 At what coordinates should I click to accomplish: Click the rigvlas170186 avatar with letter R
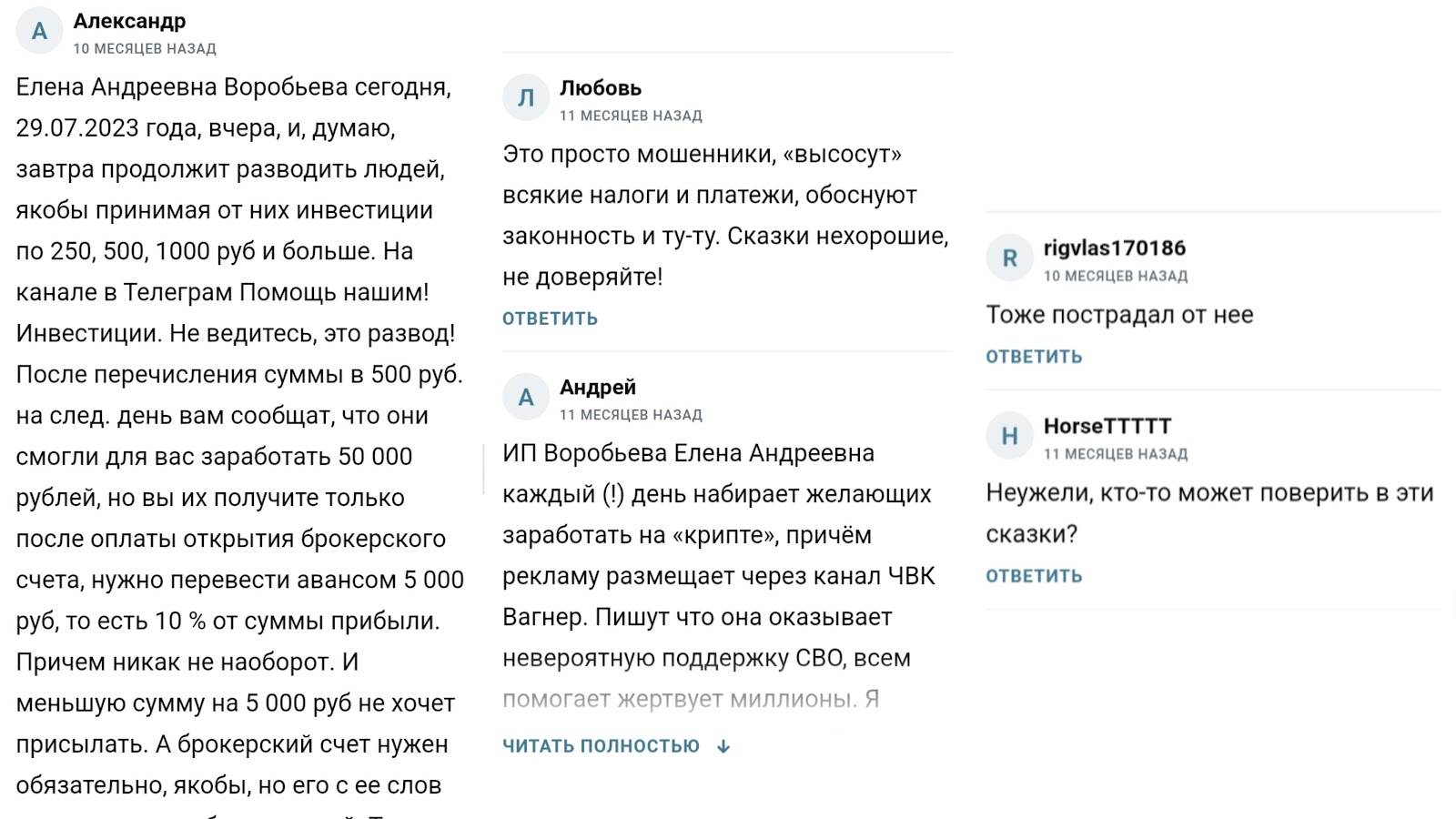click(1009, 258)
